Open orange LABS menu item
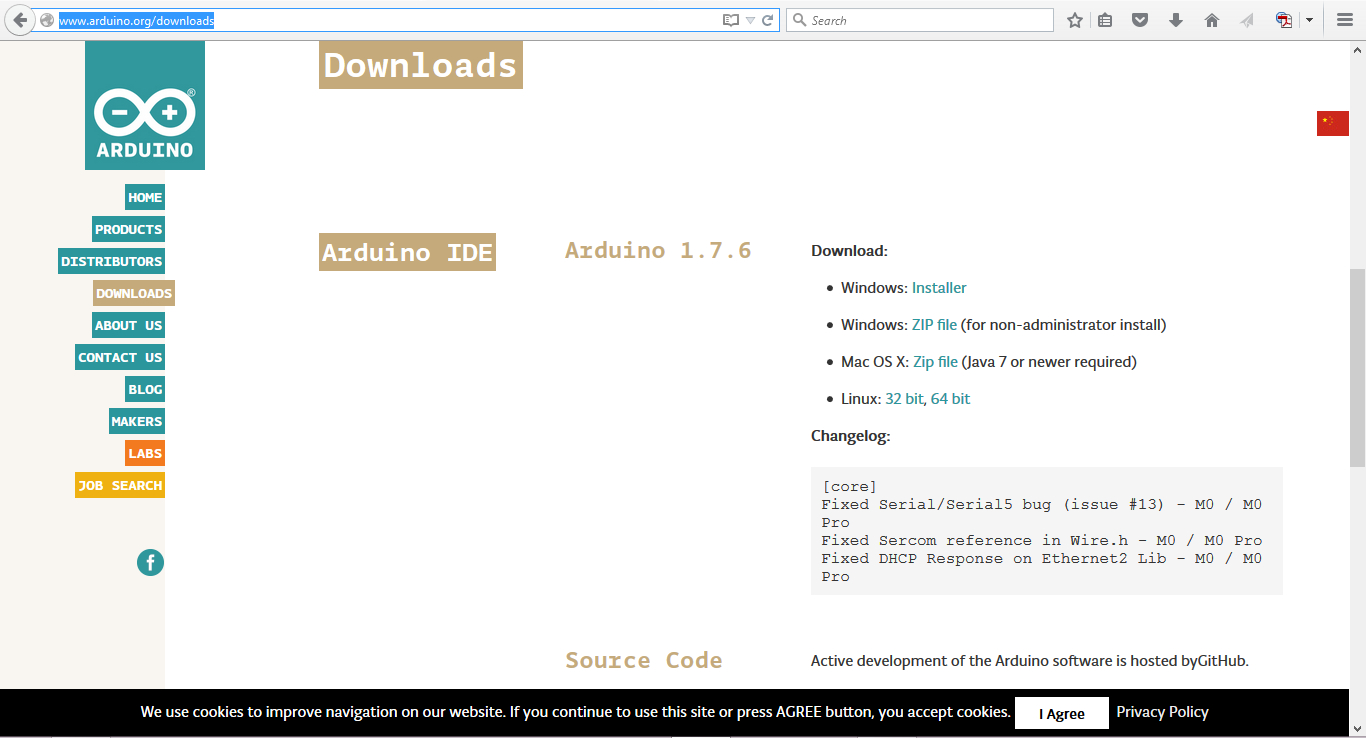Viewport: 1366px width, 738px height. pyautogui.click(x=145, y=453)
